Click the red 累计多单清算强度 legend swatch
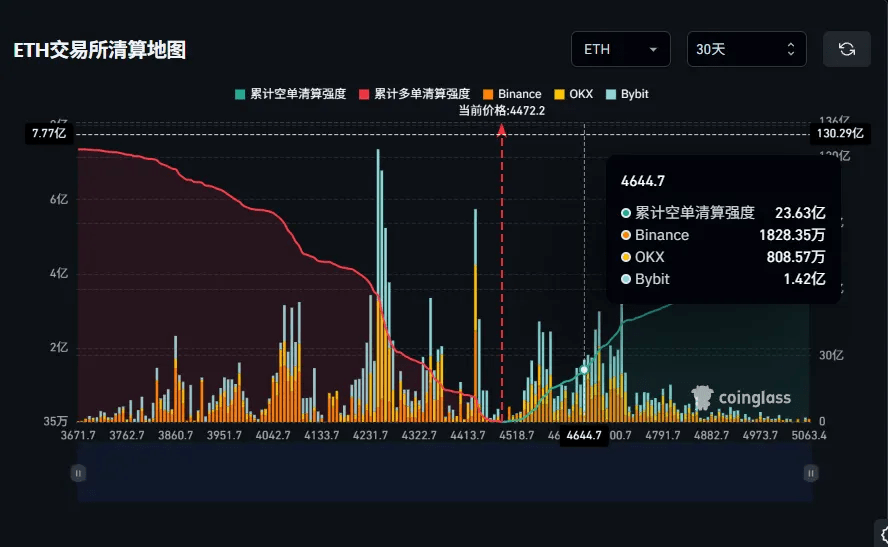Viewport: 888px width, 547px height. point(364,94)
